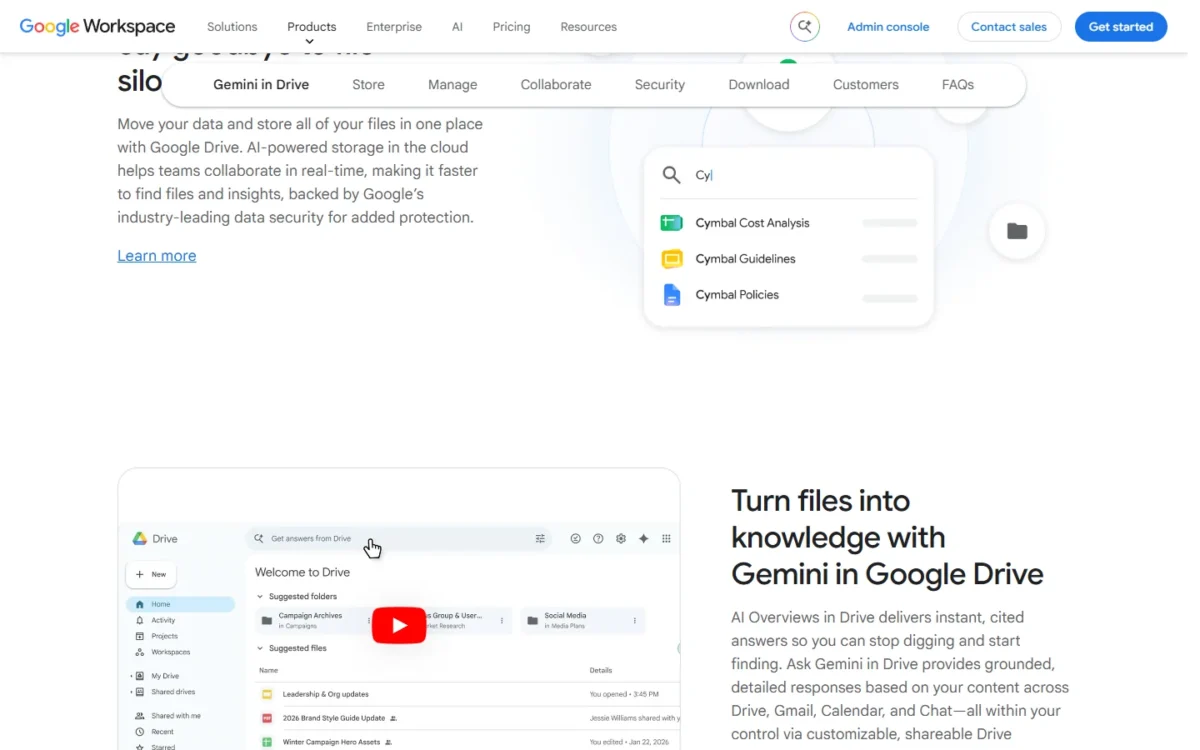The image size is (1200, 750).
Task: Click the Cy search input in illustration
Action: pos(790,175)
